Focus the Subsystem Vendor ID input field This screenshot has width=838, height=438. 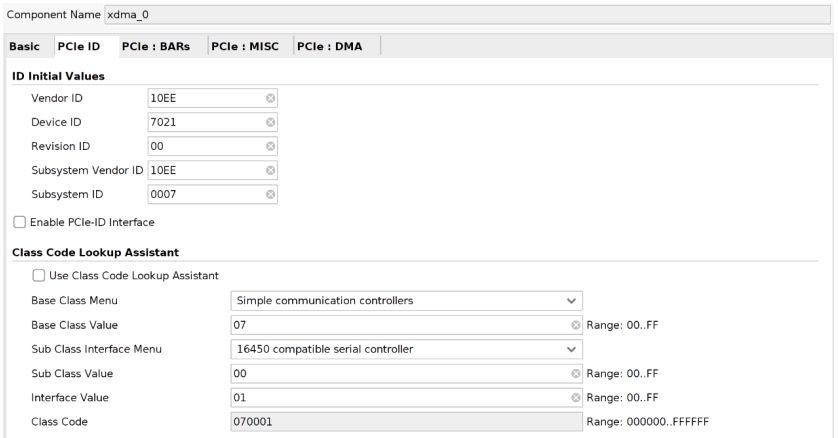[x=213, y=170]
